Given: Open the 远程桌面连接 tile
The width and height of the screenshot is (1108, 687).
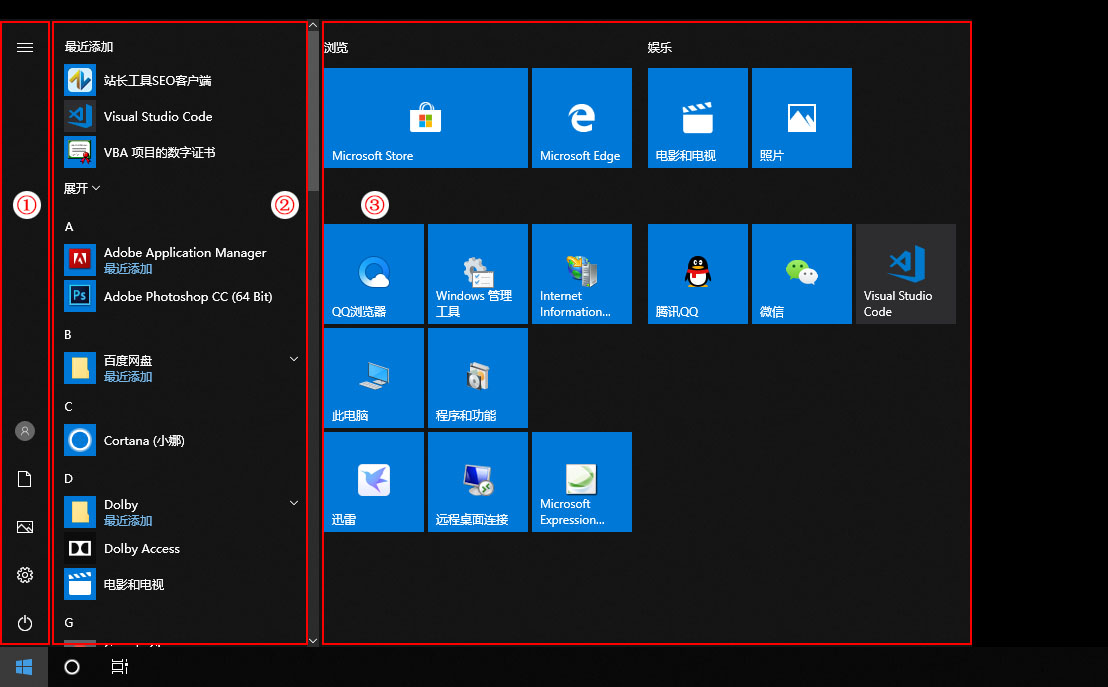Looking at the screenshot, I should [x=478, y=482].
